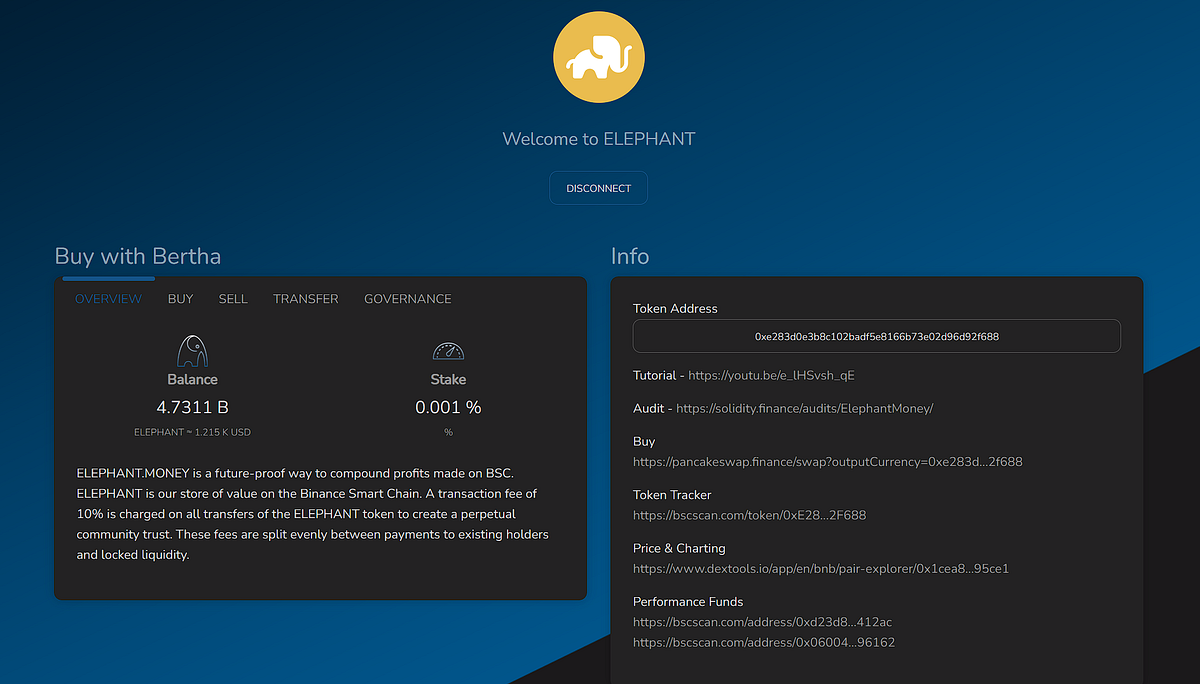Open the BUY tab
Image resolution: width=1200 pixels, height=684 pixels.
click(x=181, y=299)
